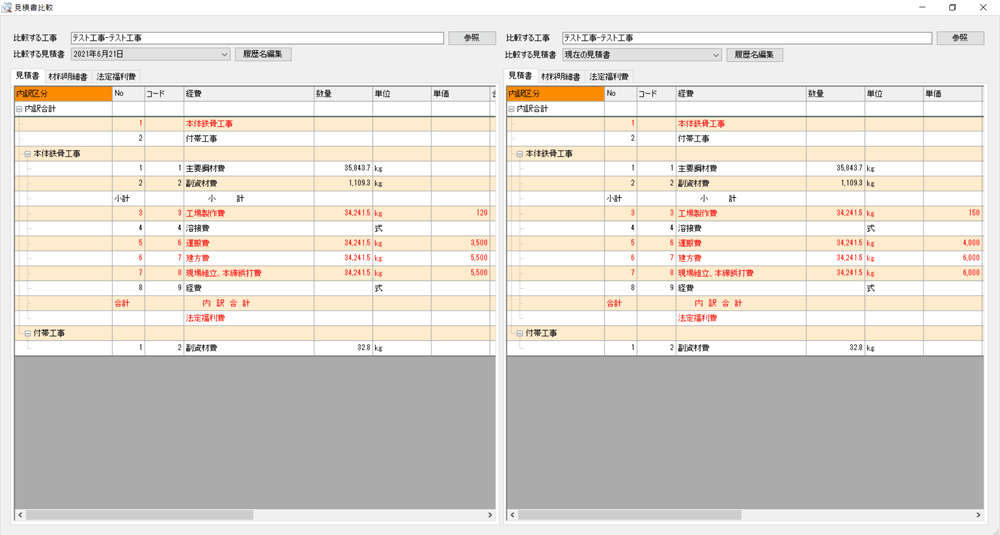This screenshot has width=1000, height=535.
Task: Open the 現在の見積書 dropdown on right
Action: click(716, 55)
